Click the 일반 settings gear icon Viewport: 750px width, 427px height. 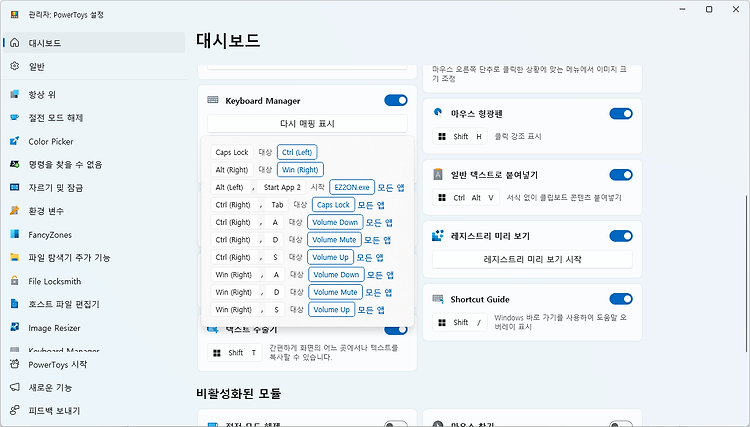click(15, 66)
